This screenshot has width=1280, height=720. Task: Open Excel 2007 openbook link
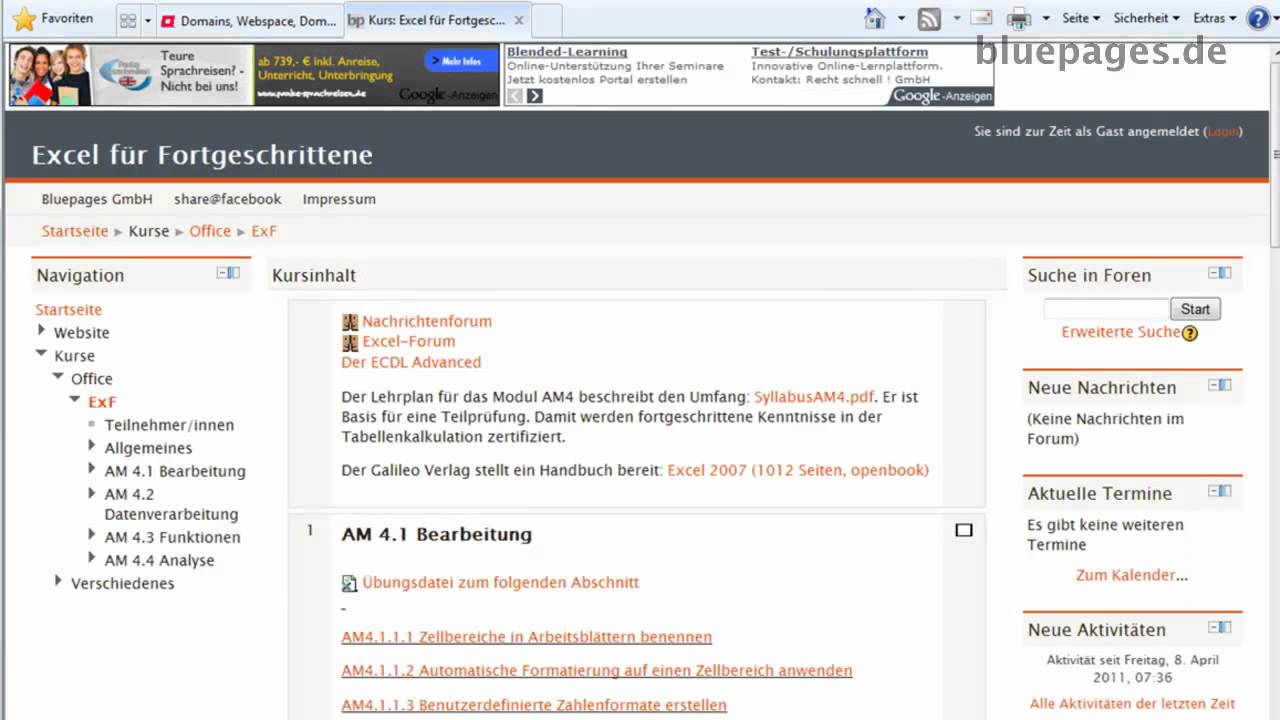point(798,470)
